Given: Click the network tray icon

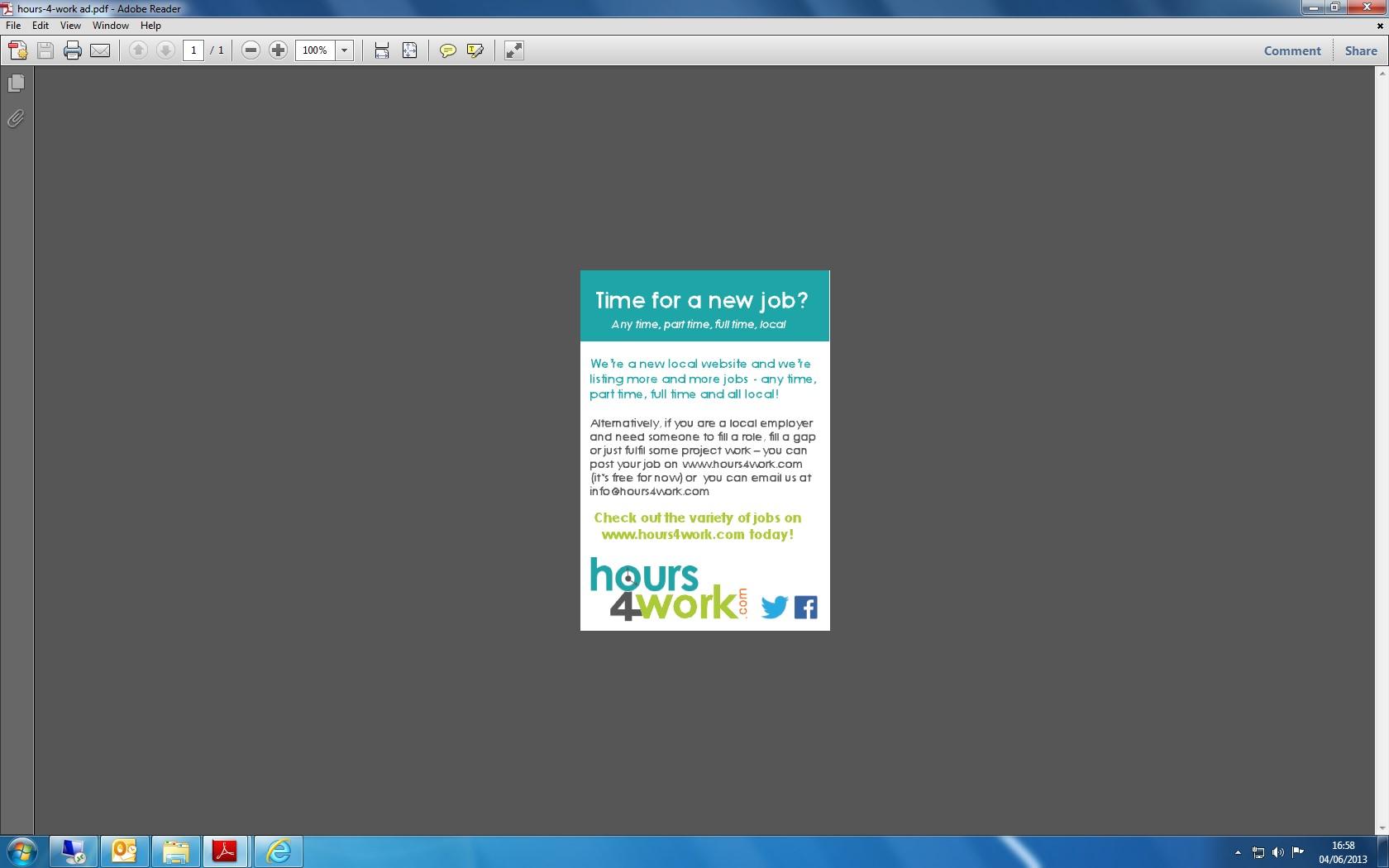Looking at the screenshot, I should pyautogui.click(x=1258, y=852).
